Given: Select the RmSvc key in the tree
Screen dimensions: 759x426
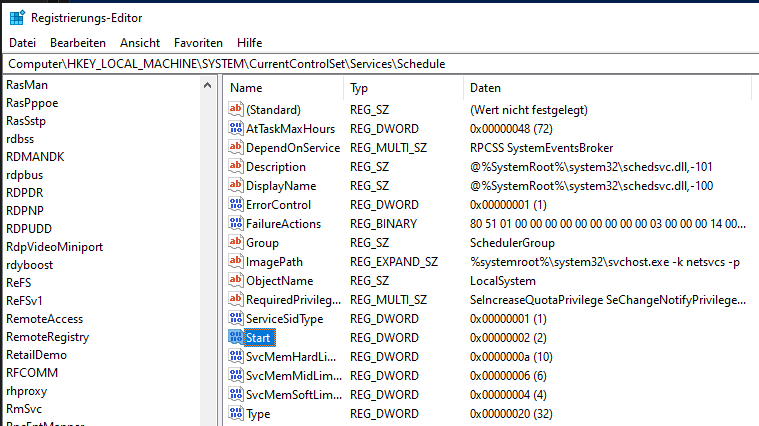Looking at the screenshot, I should coord(24,409).
